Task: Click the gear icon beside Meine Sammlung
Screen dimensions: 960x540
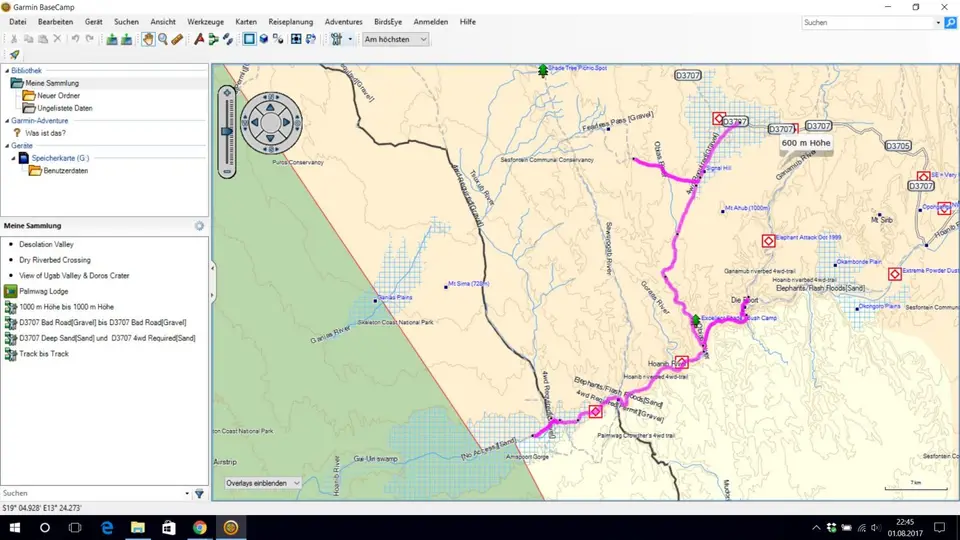Action: tap(200, 226)
